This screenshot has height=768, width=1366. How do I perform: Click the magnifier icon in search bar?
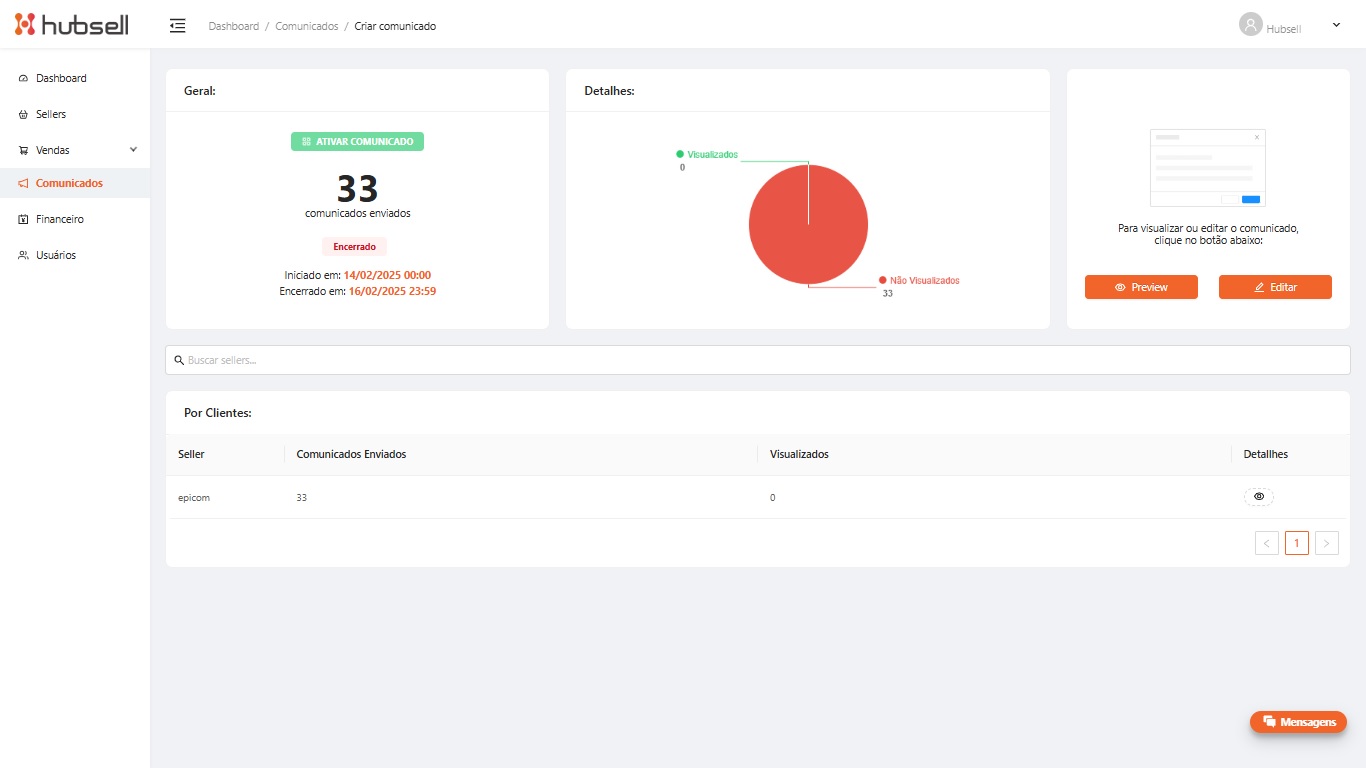(179, 360)
